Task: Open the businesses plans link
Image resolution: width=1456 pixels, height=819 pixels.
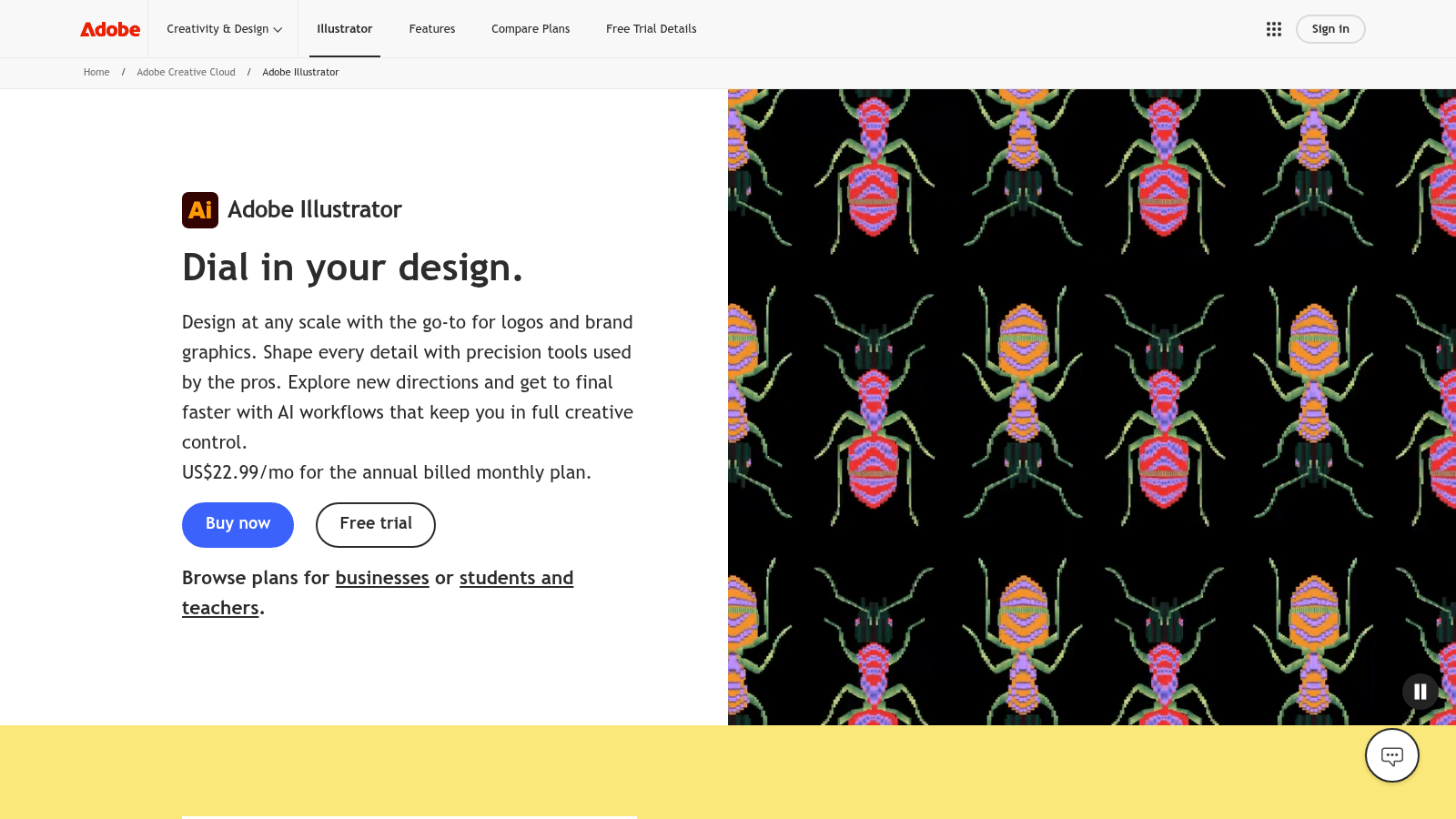Action: pyautogui.click(x=382, y=578)
